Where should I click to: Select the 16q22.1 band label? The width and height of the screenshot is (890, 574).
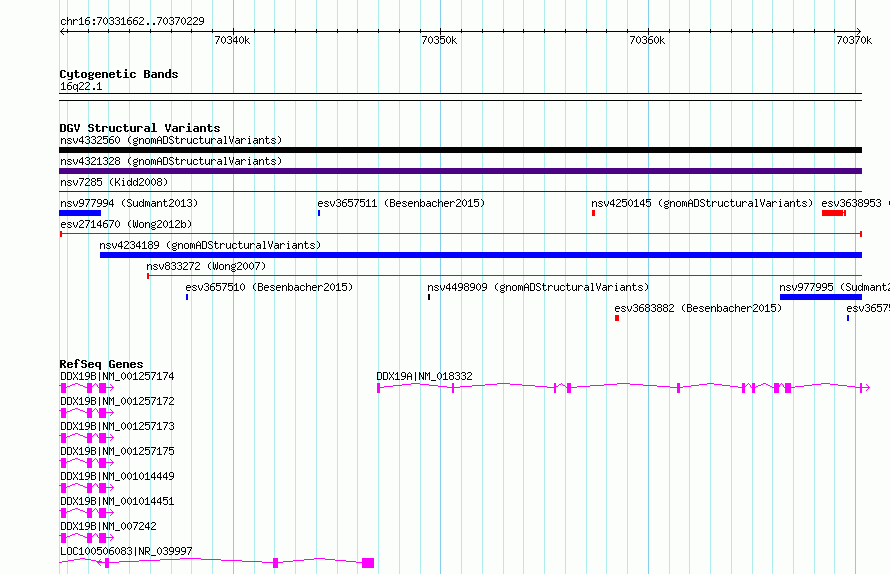(x=81, y=86)
